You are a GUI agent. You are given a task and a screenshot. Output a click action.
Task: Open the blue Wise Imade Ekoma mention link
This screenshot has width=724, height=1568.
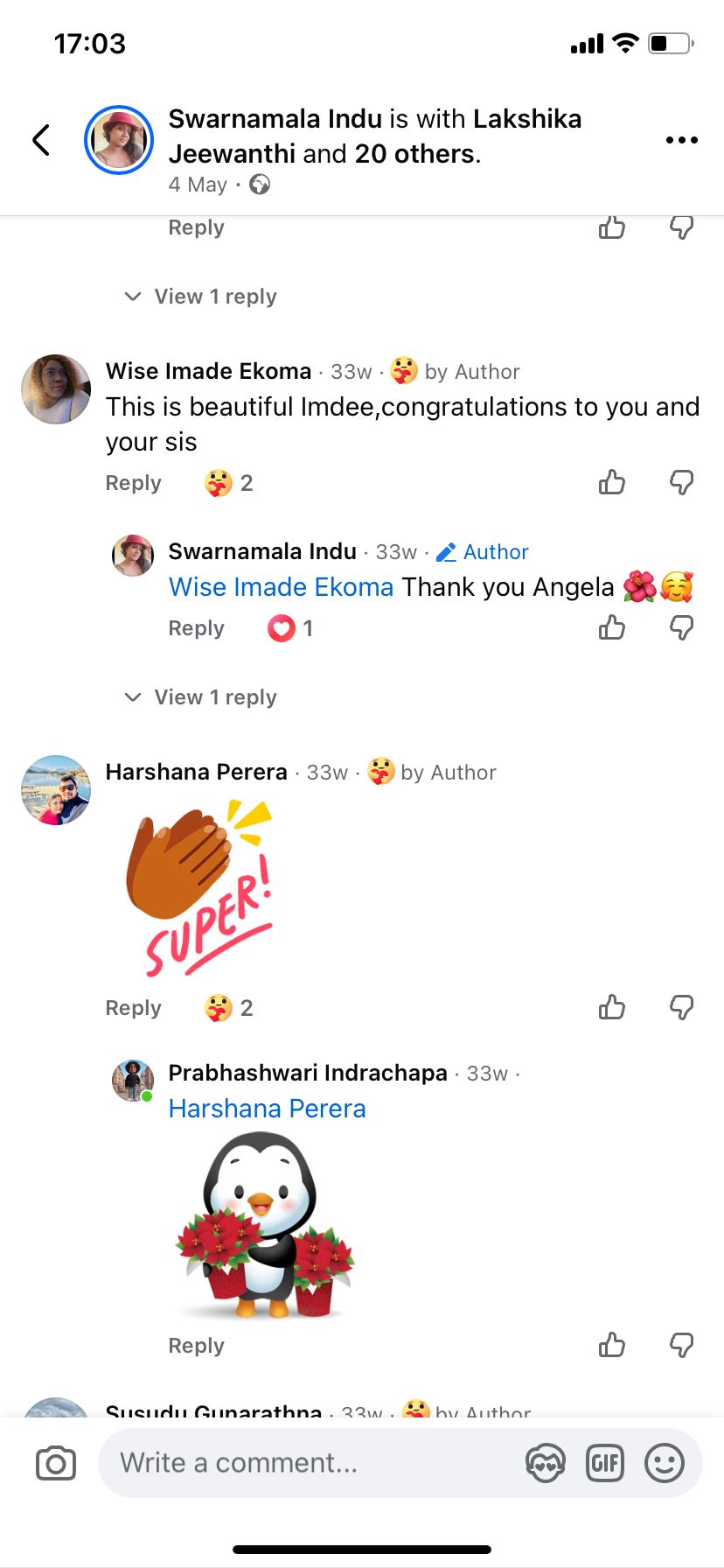coord(281,587)
